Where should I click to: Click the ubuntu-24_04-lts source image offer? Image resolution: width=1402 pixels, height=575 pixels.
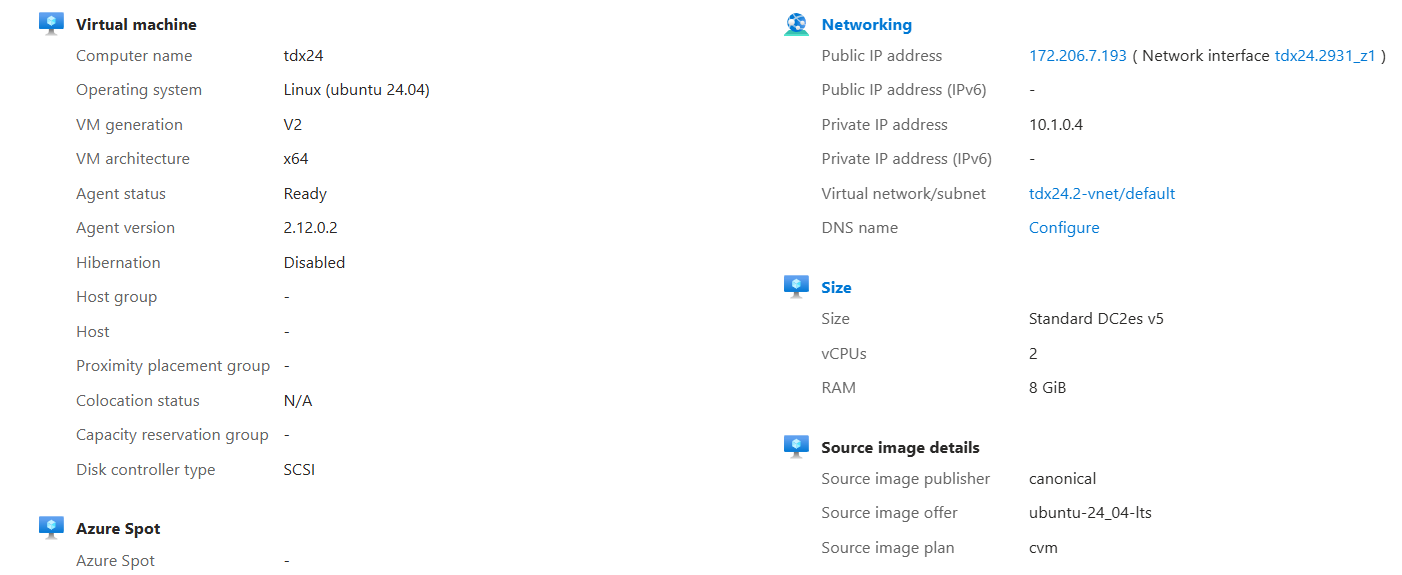point(1090,513)
